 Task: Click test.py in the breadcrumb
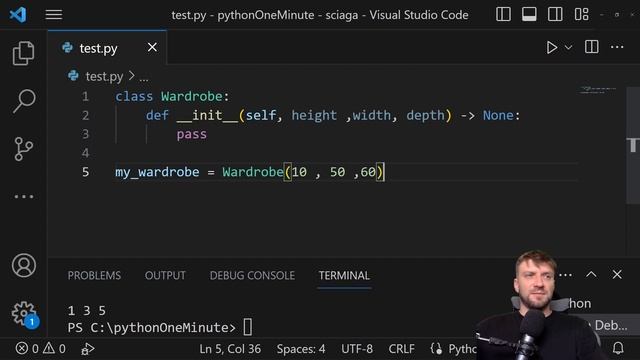pyautogui.click(x=104, y=76)
